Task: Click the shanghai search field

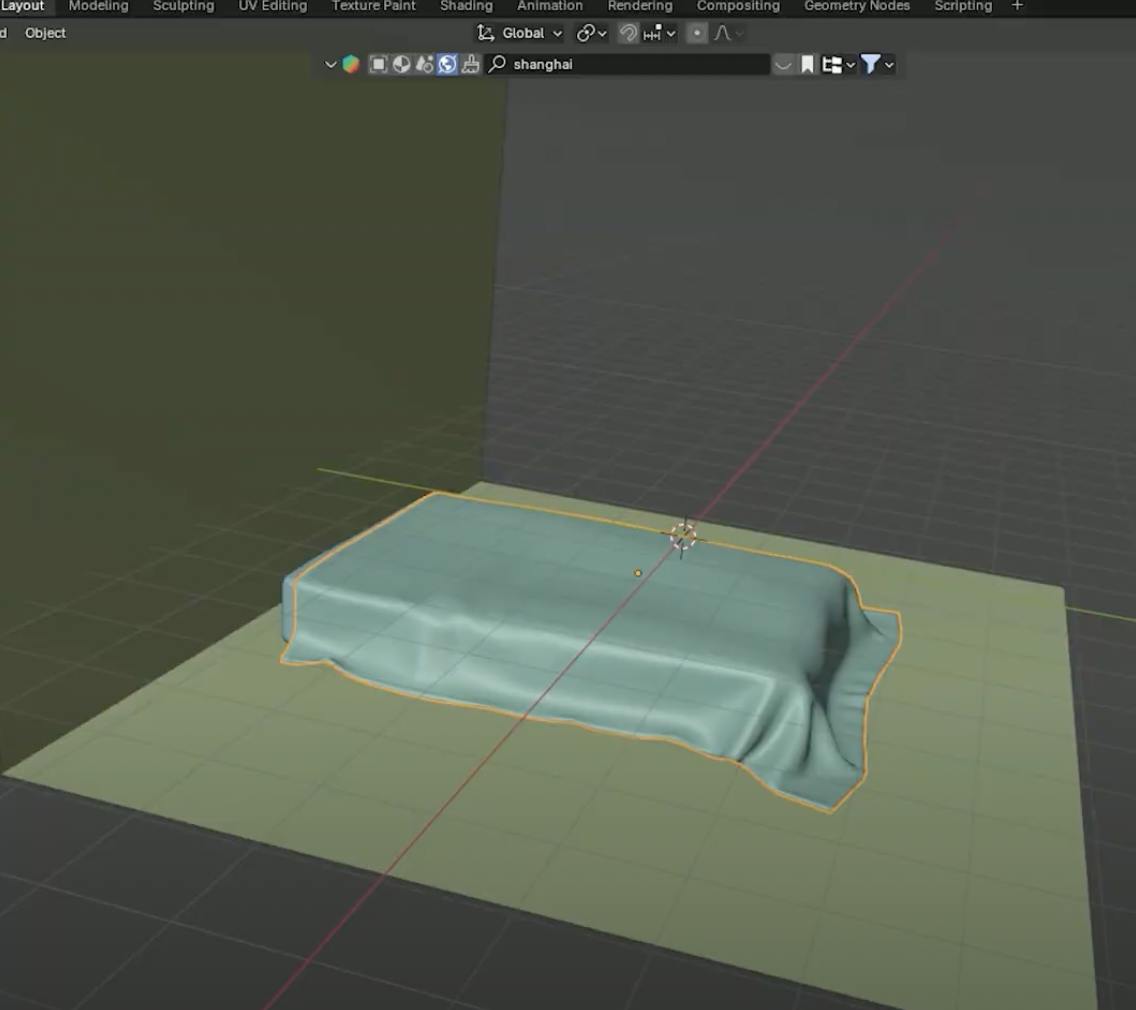Action: (x=627, y=64)
